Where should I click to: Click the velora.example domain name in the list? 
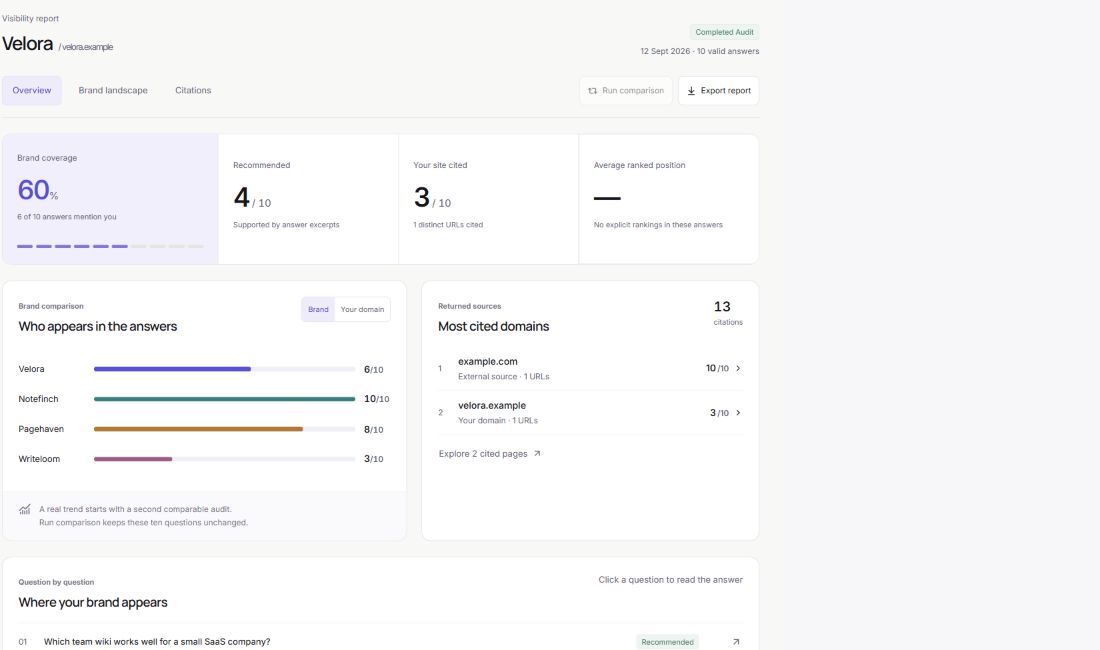[492, 405]
